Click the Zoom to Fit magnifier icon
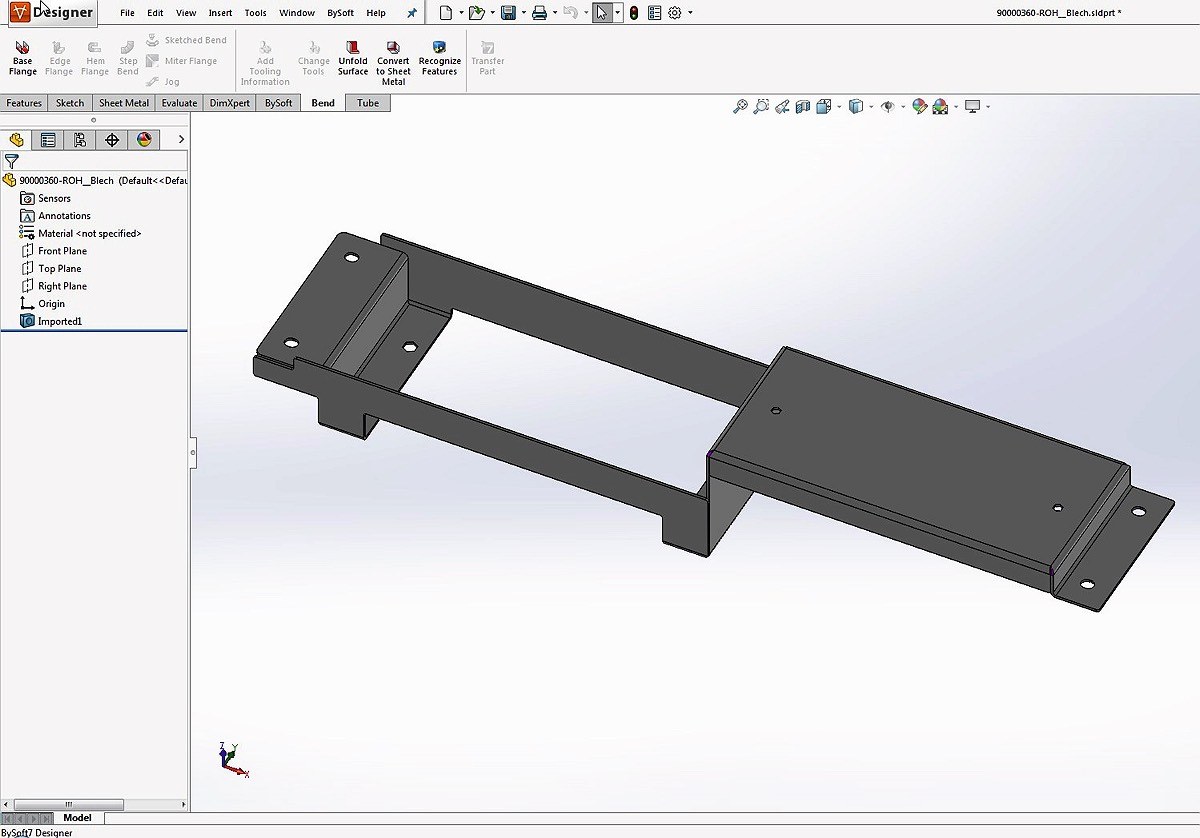 (x=740, y=106)
